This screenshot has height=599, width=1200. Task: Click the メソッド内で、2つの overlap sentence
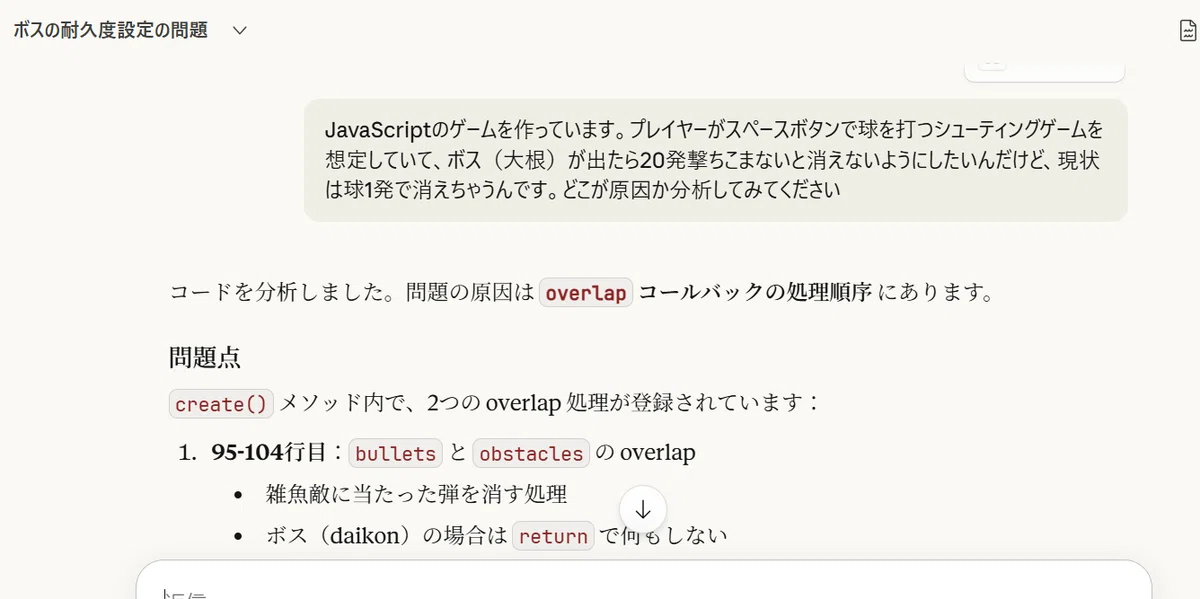549,403
